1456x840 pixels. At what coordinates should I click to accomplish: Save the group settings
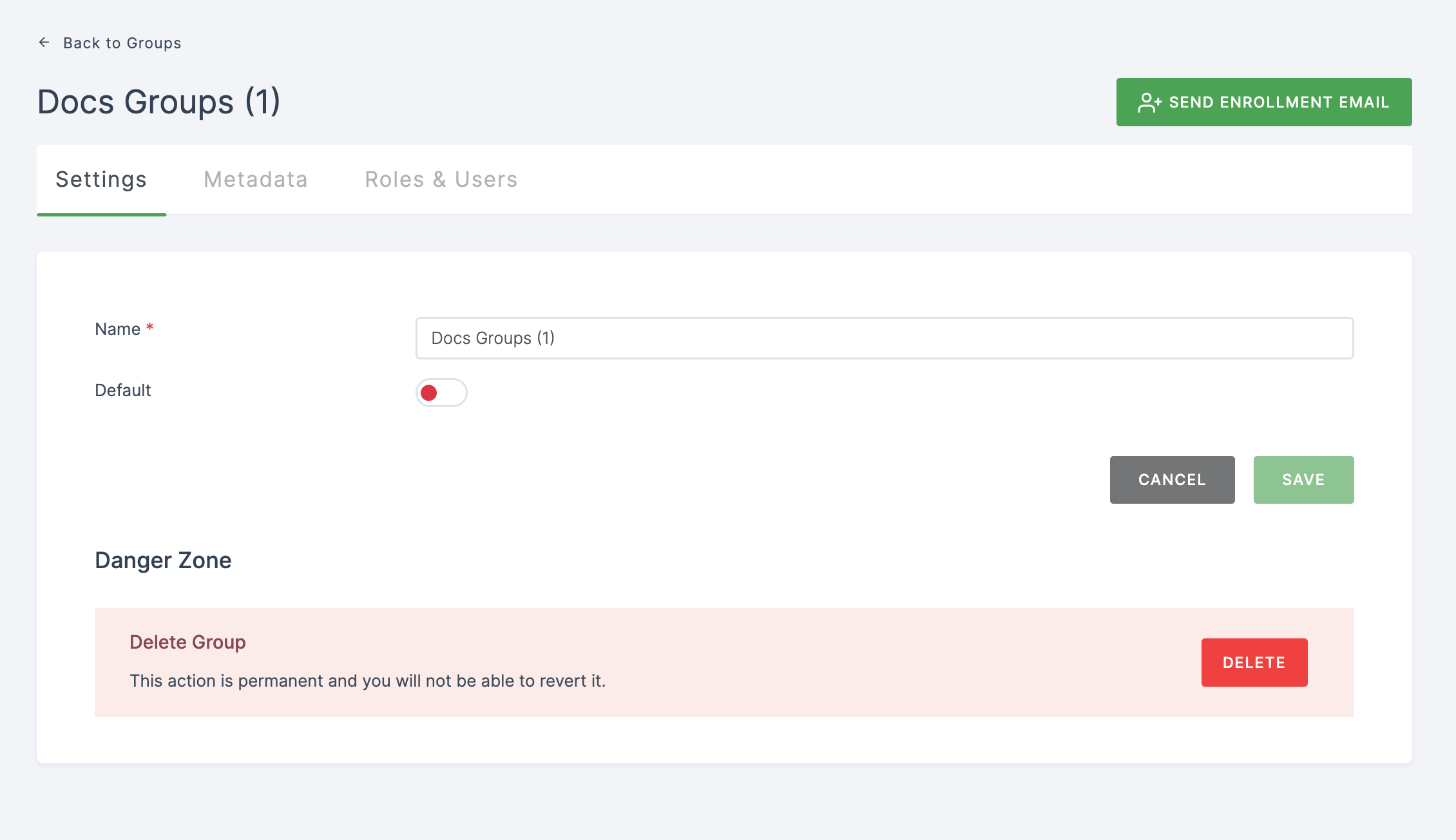(x=1303, y=480)
